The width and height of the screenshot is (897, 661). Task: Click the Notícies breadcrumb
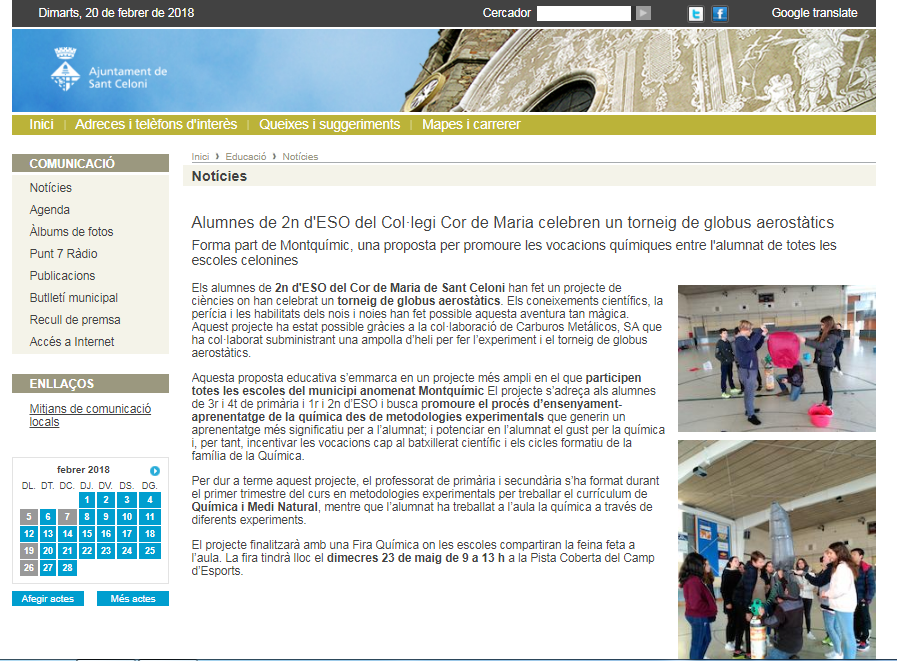tap(300, 156)
